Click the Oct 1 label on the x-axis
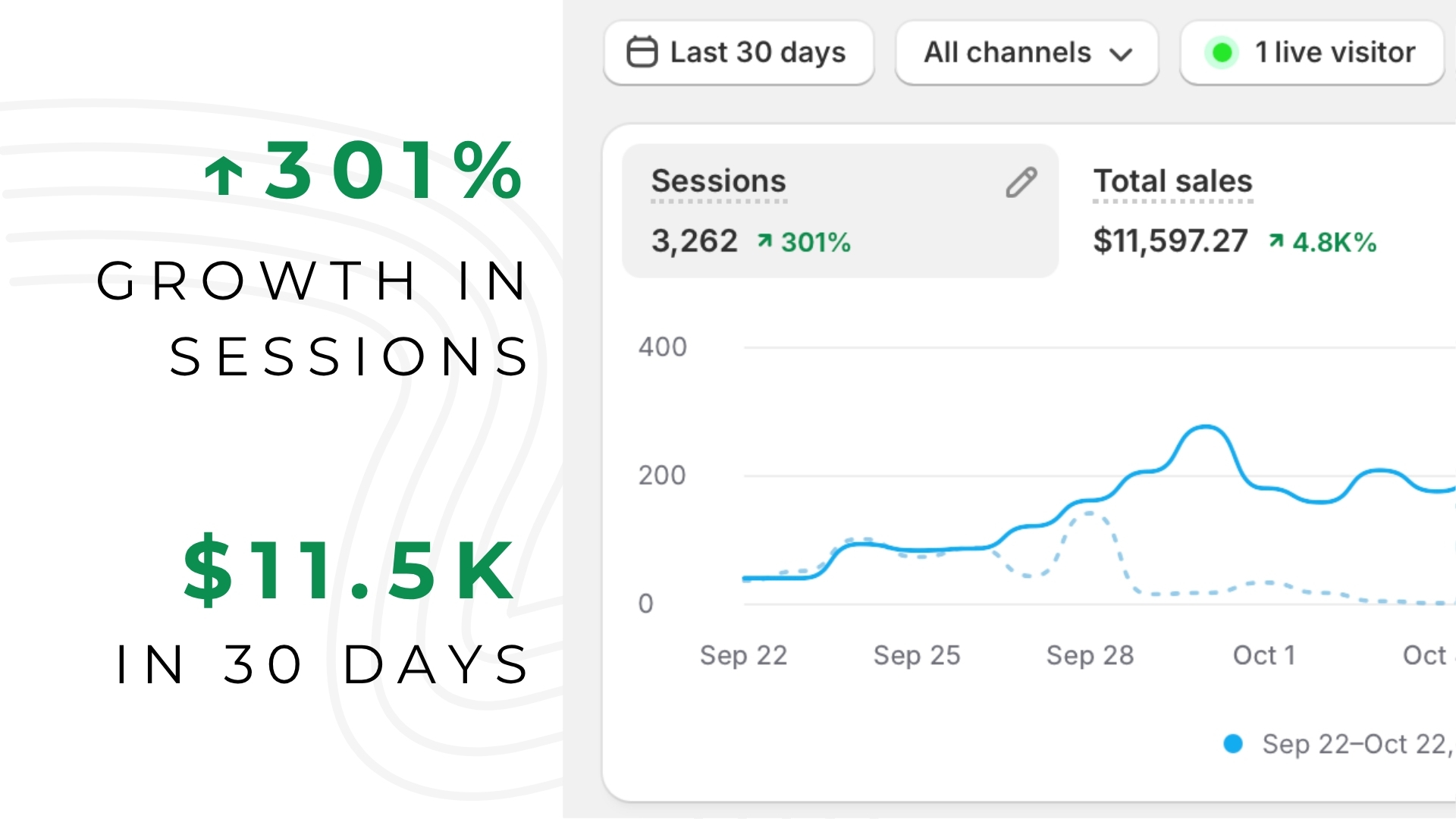The height and width of the screenshot is (819, 1456). (1263, 655)
